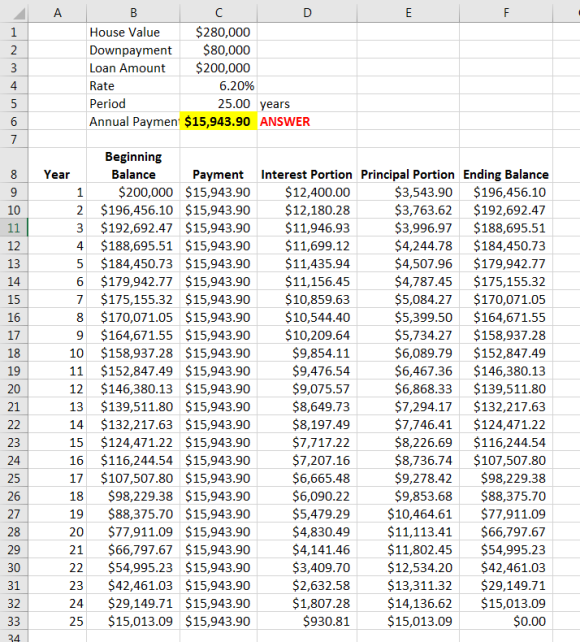The image size is (580, 642).
Task: Click interest cell $1,807.28
Action: pyautogui.click(x=307, y=604)
